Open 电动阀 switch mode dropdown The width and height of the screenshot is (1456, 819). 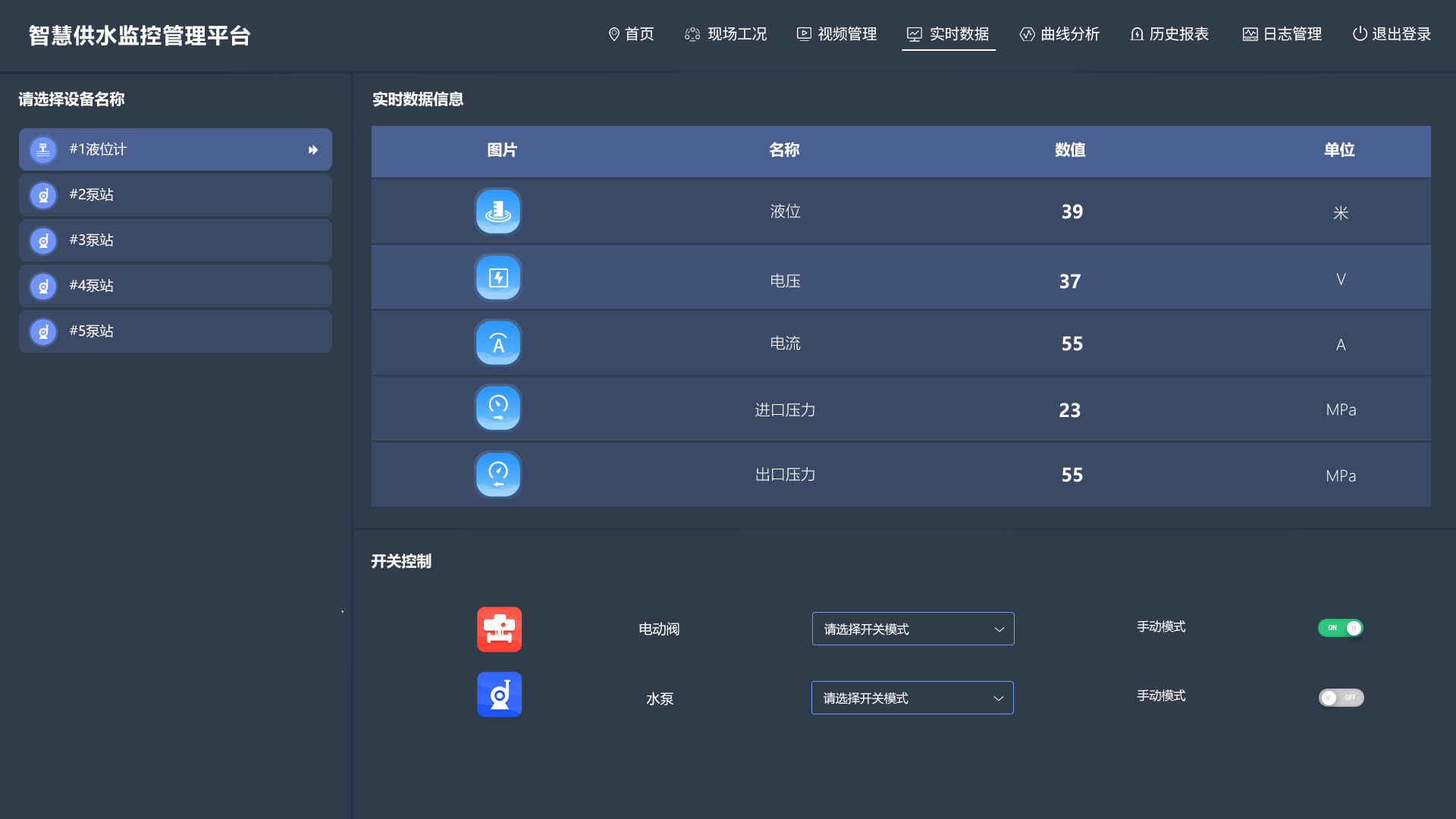click(x=913, y=629)
